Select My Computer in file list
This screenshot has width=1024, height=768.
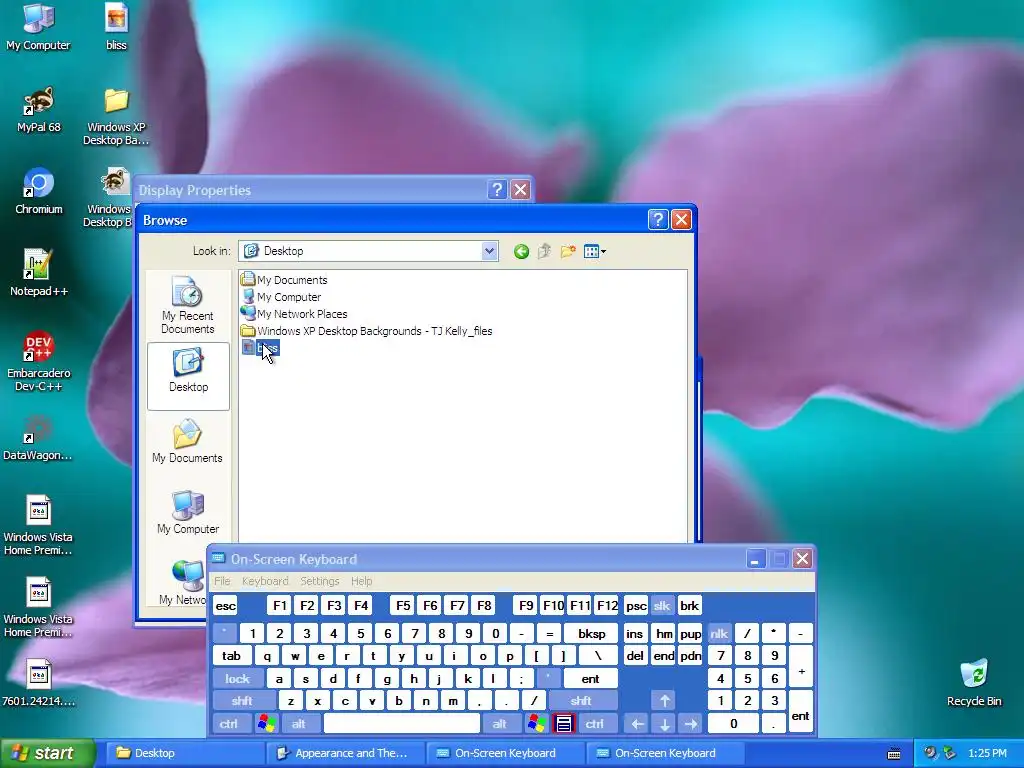(x=281, y=296)
